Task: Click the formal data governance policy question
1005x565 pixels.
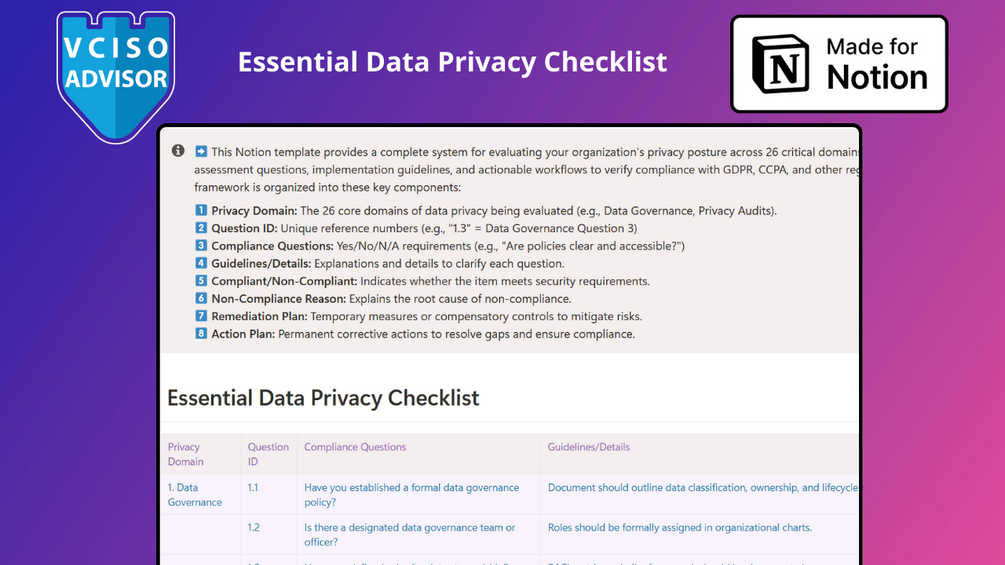Action: [411, 495]
